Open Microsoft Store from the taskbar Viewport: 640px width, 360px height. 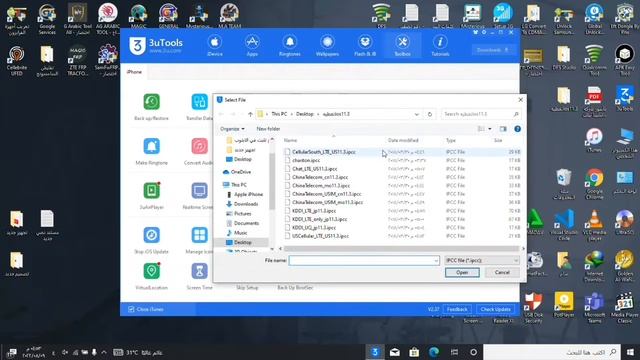click(414, 352)
